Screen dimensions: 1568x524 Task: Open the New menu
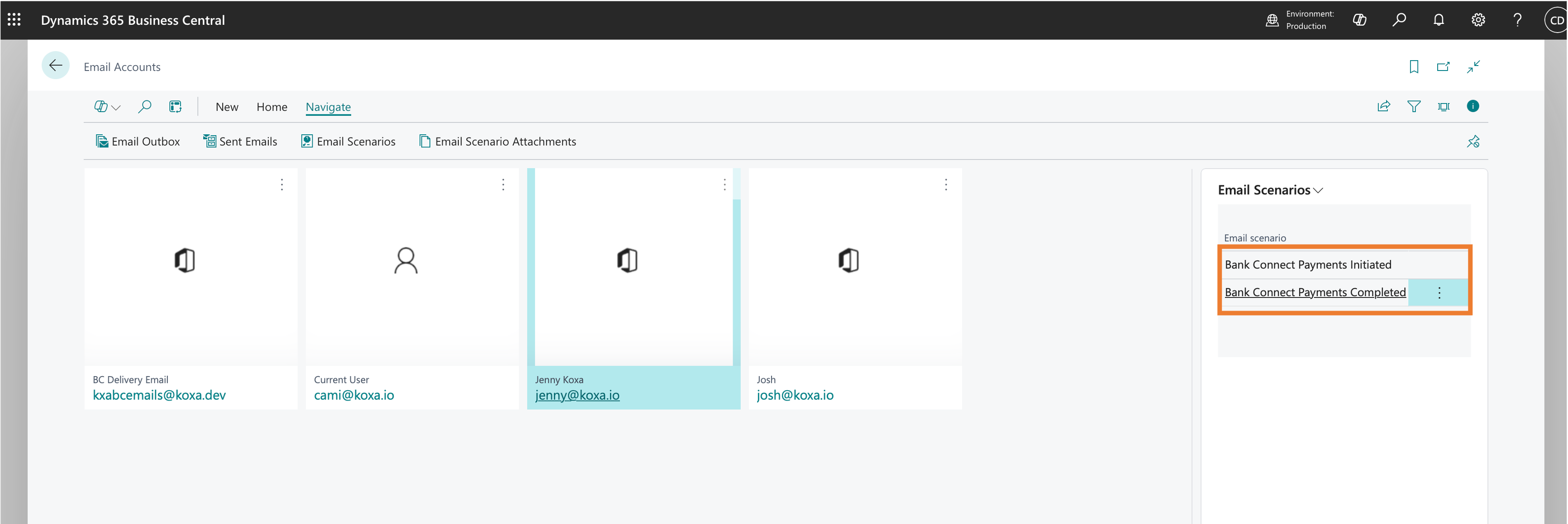tap(227, 107)
